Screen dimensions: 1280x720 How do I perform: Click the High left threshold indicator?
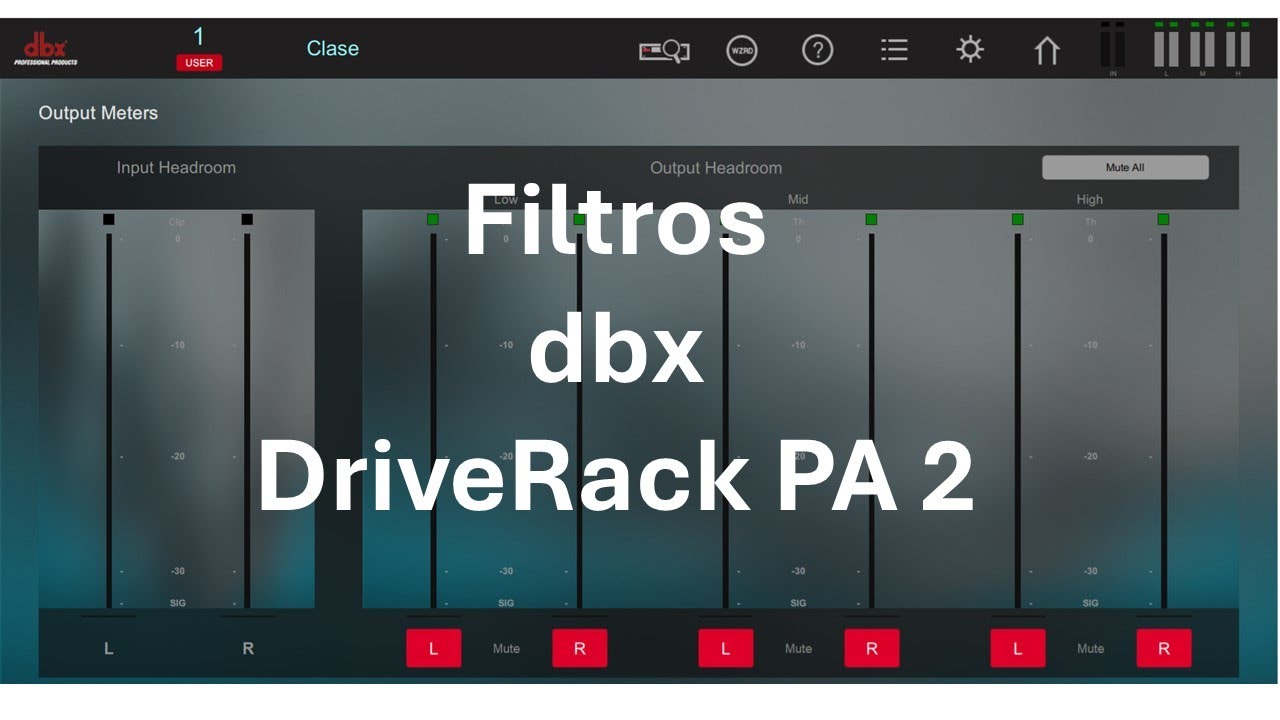click(1017, 219)
